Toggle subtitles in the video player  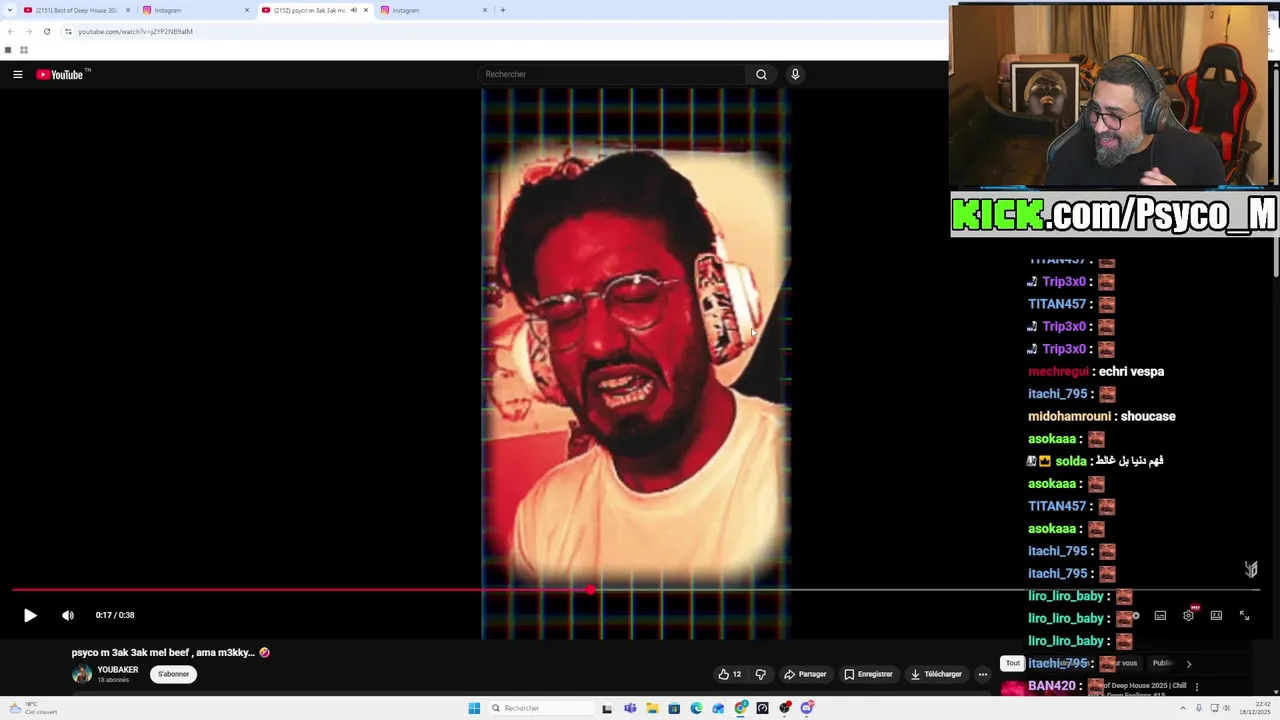pyautogui.click(x=1160, y=615)
